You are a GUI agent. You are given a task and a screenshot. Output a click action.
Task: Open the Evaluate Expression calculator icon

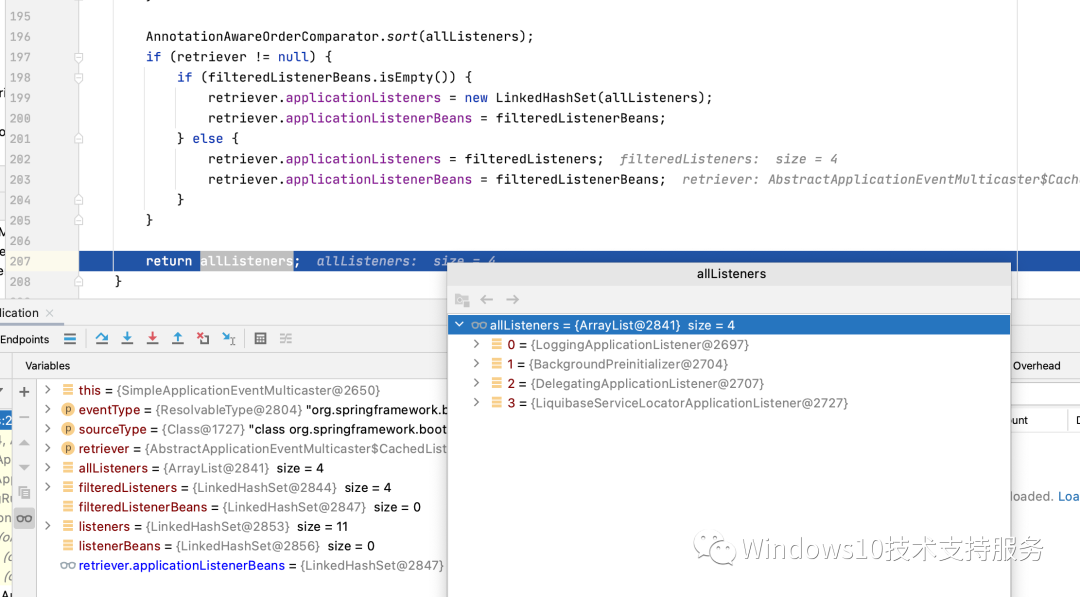coord(260,338)
